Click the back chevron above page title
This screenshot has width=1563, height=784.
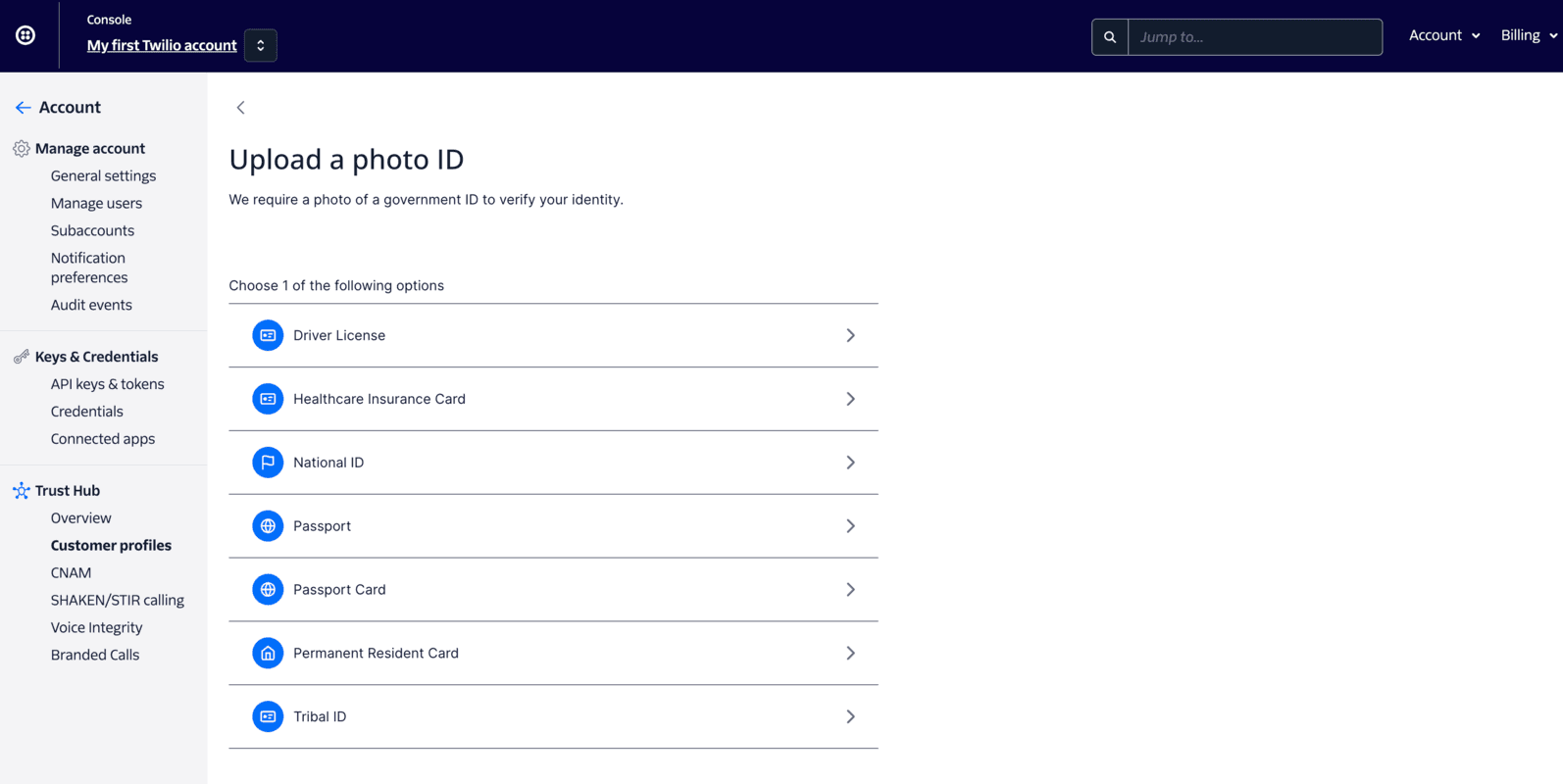point(240,108)
